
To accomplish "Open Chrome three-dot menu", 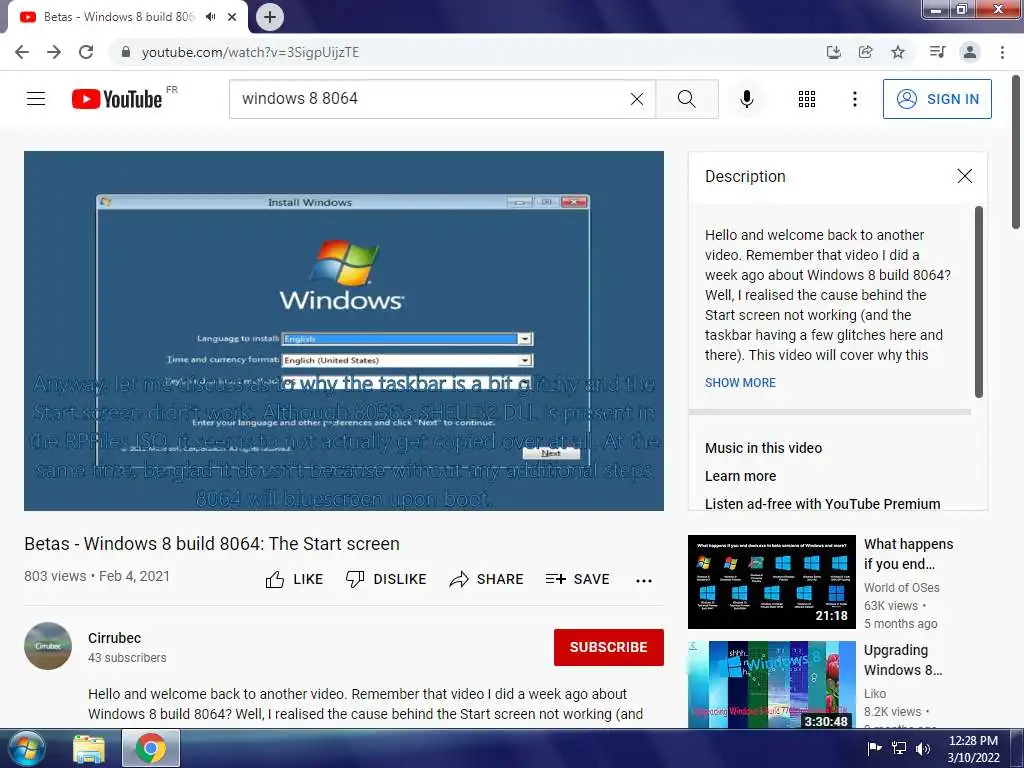I will (1002, 52).
